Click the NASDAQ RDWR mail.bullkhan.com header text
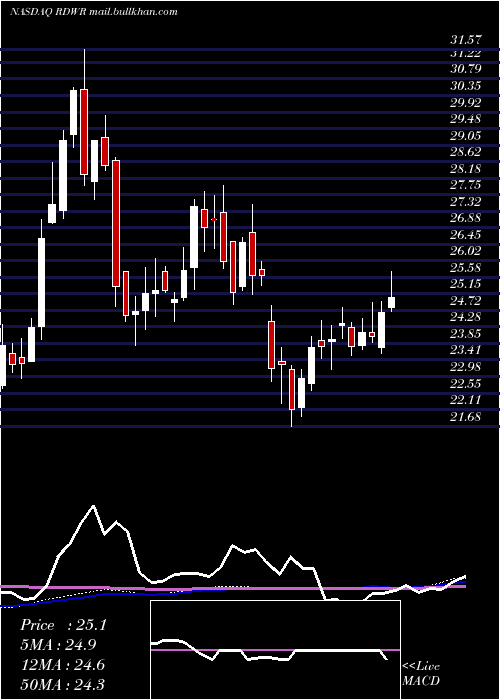 (93, 12)
